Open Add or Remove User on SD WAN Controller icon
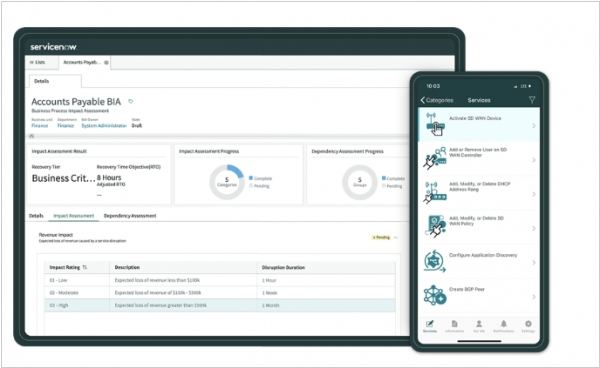 [435, 158]
